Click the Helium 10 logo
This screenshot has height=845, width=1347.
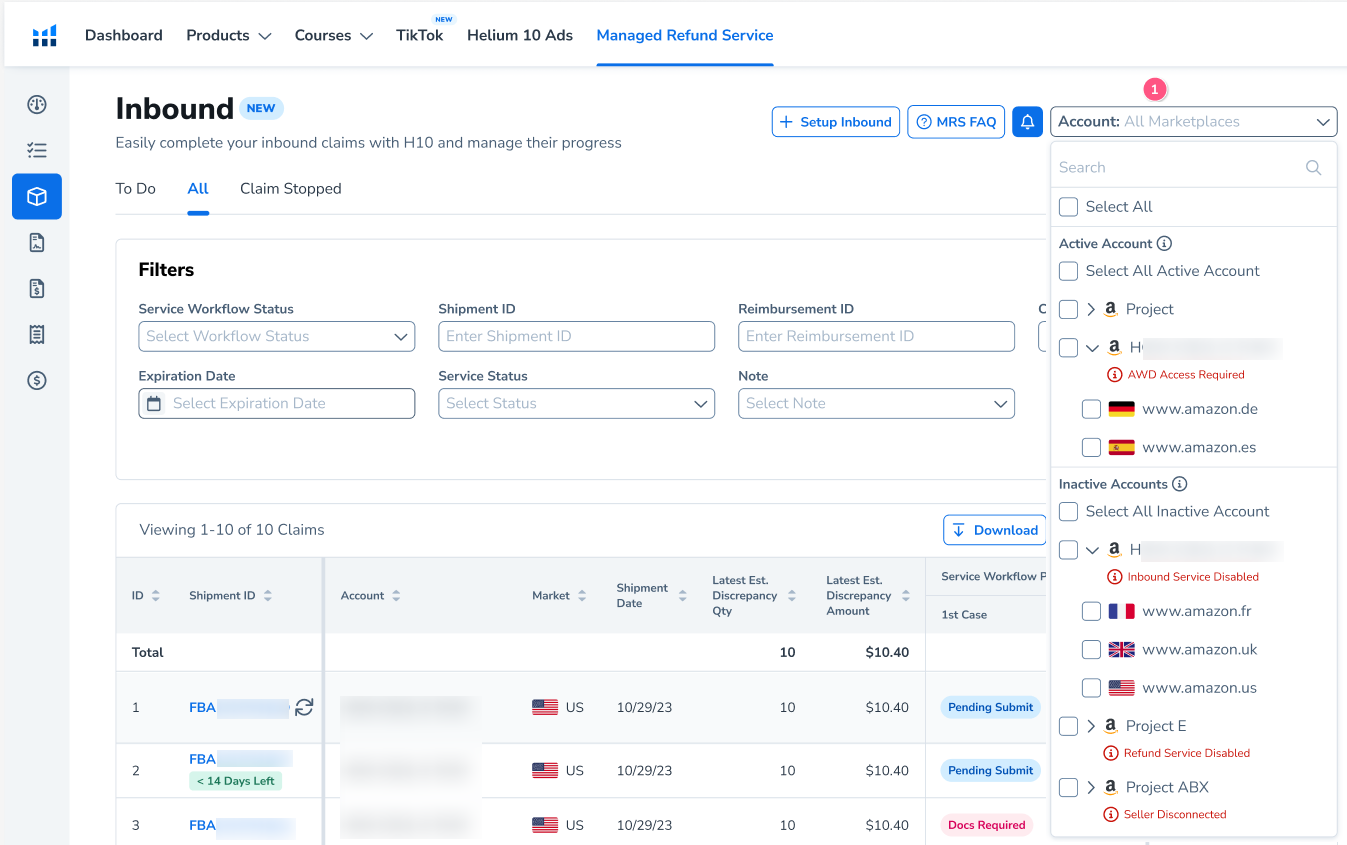tap(44, 36)
